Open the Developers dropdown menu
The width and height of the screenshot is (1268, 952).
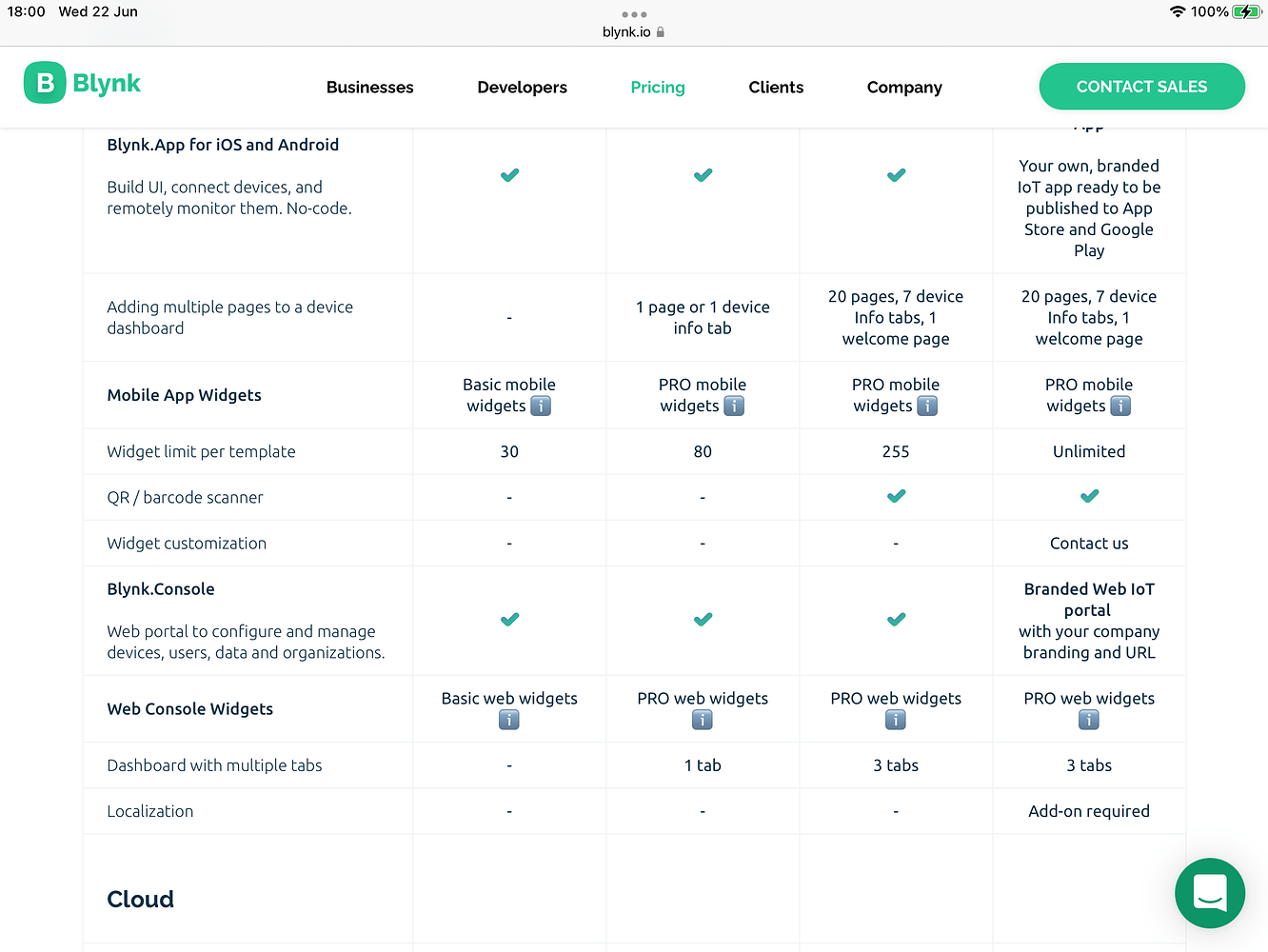coord(522,87)
